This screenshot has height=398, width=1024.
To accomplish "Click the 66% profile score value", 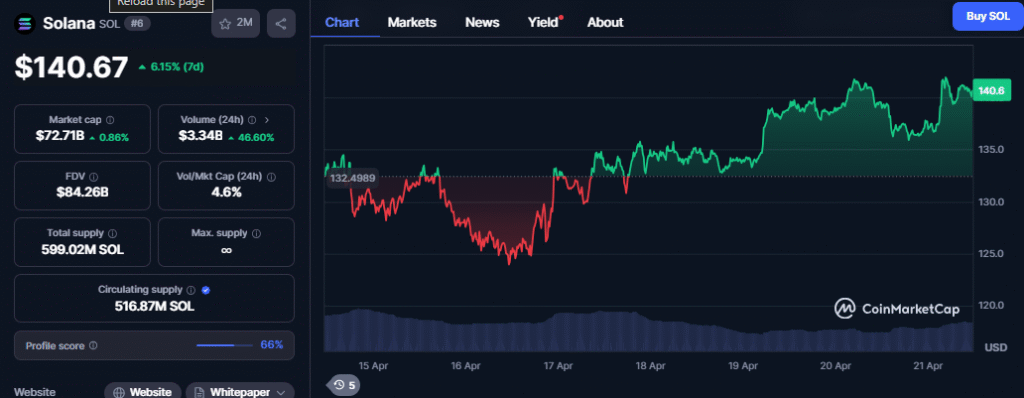I will [x=272, y=345].
